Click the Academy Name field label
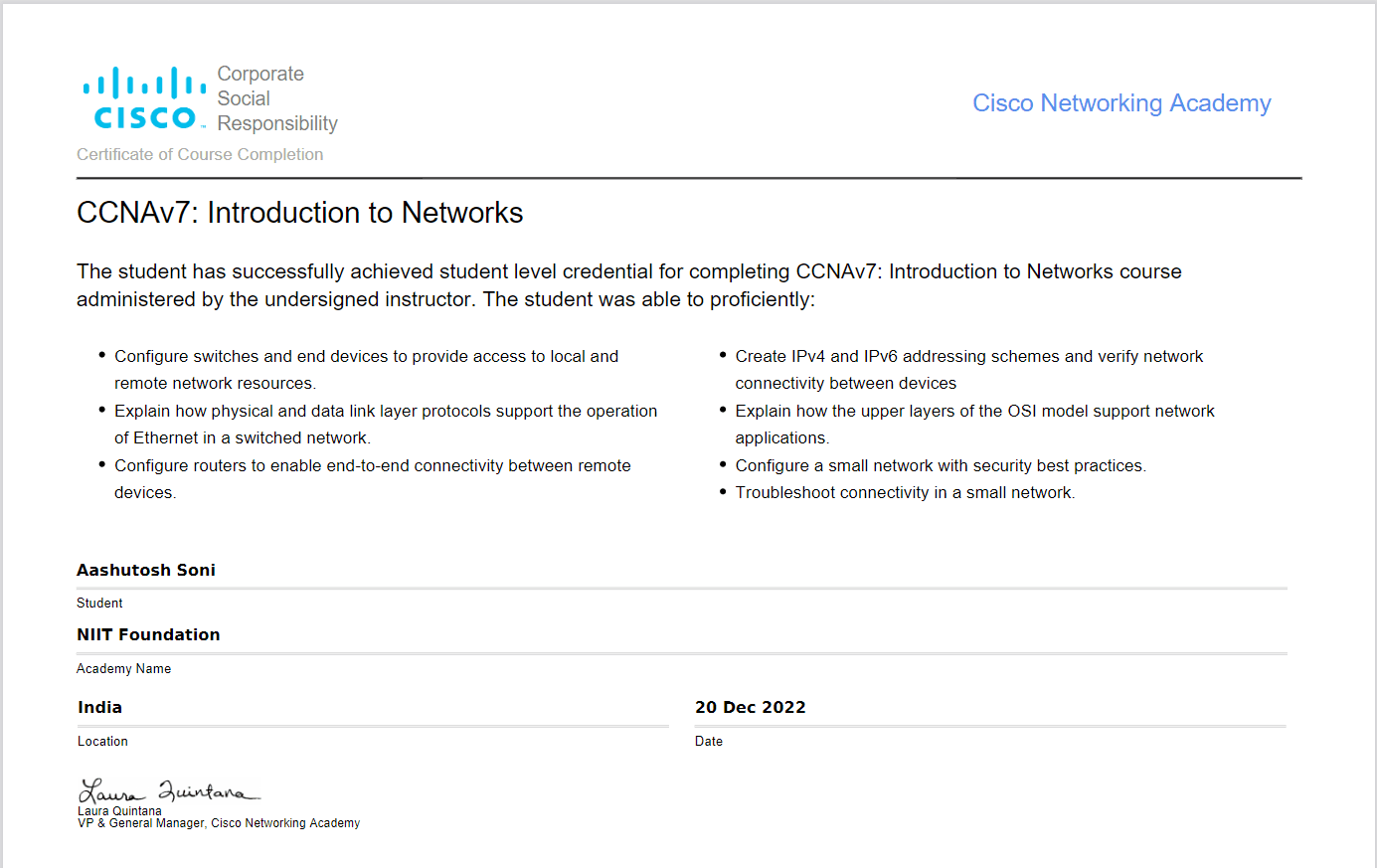1377x868 pixels. [x=123, y=669]
